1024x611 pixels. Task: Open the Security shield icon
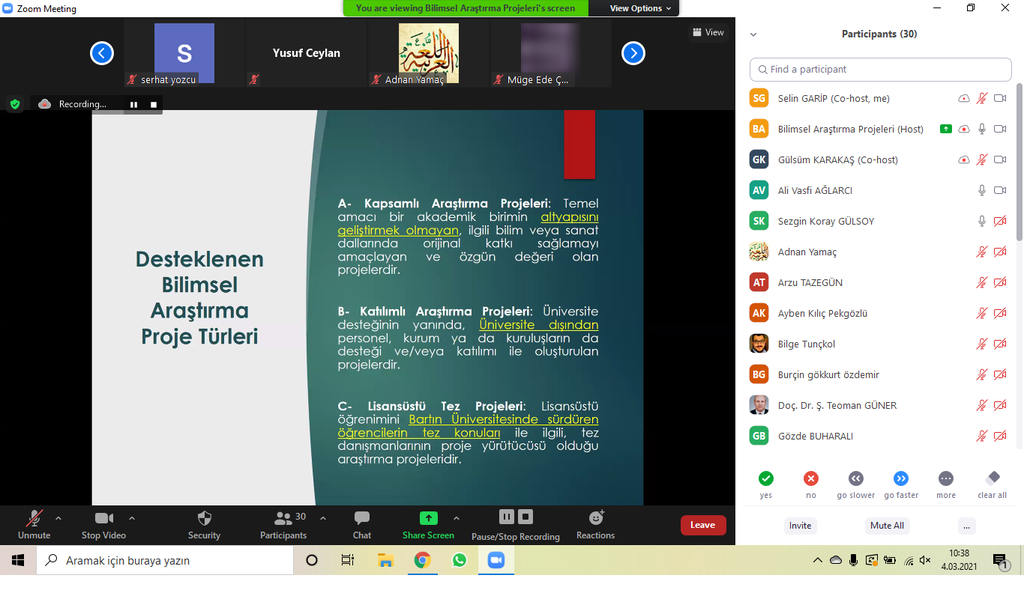point(204,518)
